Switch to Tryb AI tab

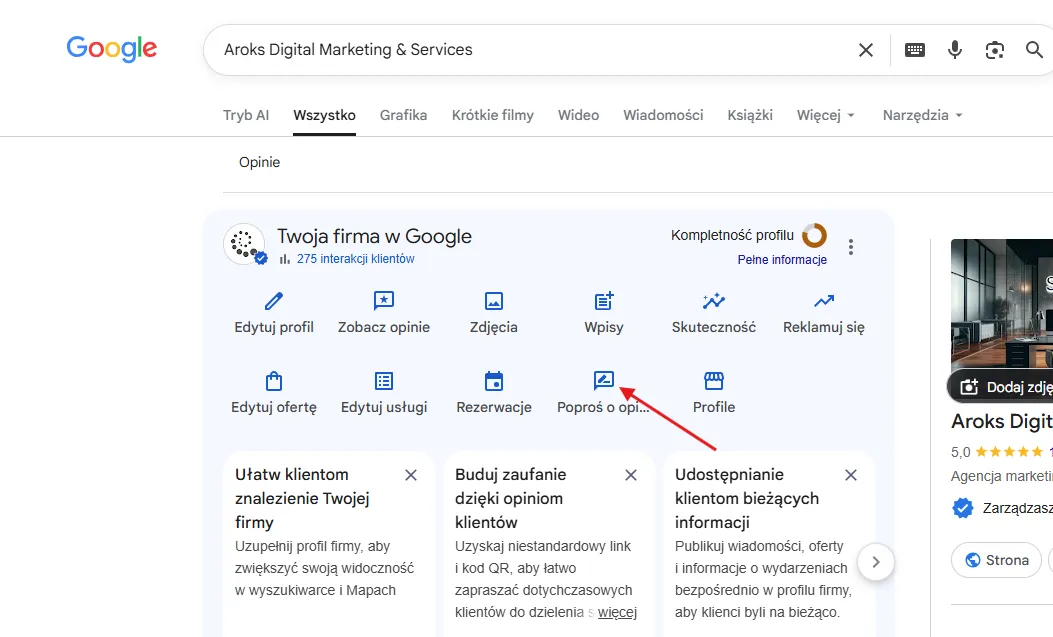coord(246,115)
